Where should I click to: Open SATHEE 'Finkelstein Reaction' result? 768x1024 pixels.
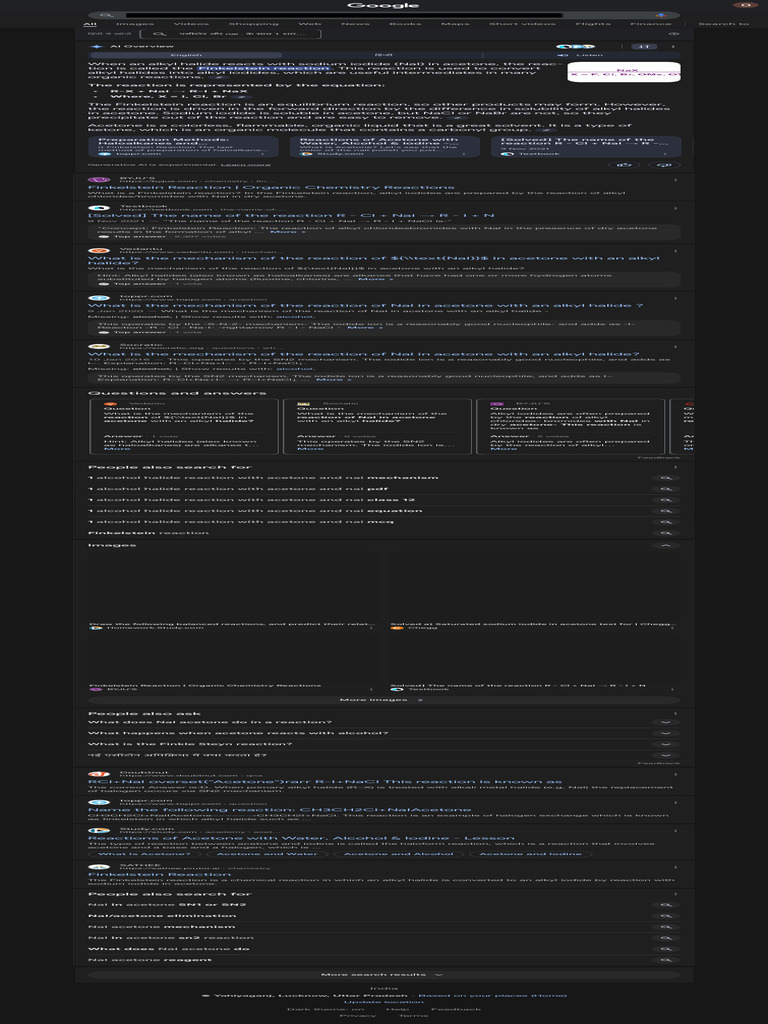pyautogui.click(x=159, y=874)
